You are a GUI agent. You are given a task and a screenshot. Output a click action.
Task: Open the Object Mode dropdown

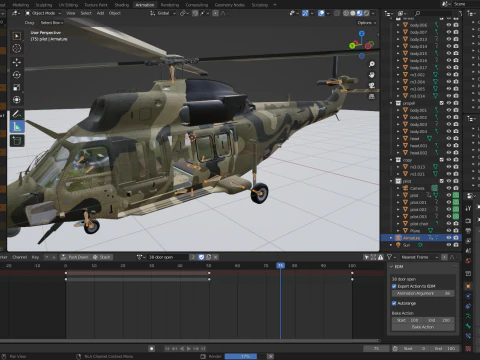coord(43,13)
